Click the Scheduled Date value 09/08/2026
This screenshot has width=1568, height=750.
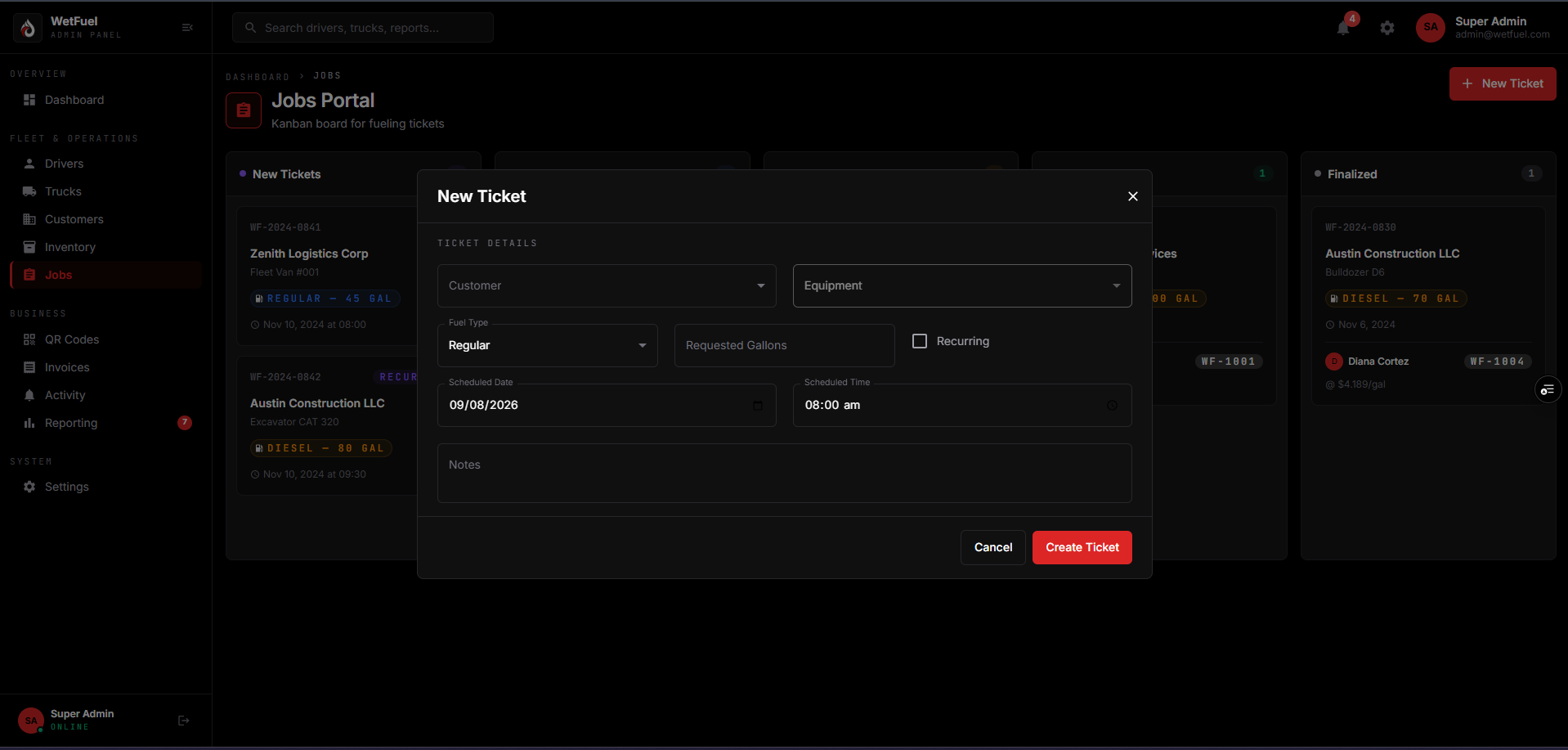(484, 406)
